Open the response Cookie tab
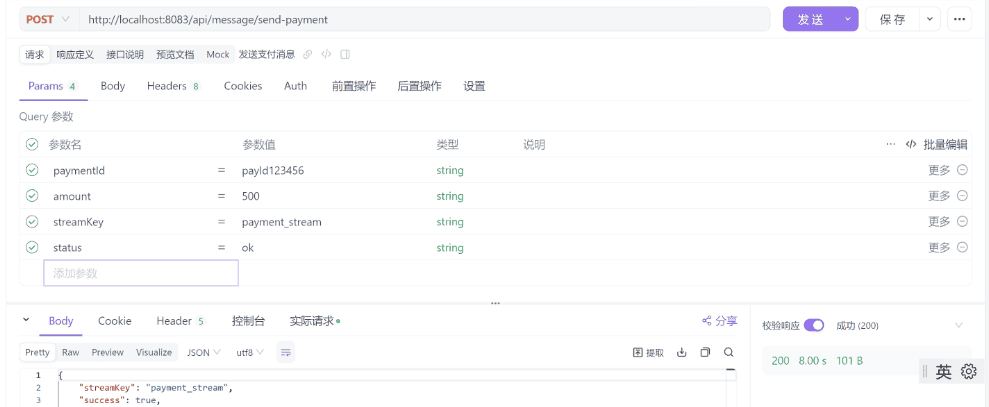This screenshot has width=989, height=407. (x=115, y=321)
